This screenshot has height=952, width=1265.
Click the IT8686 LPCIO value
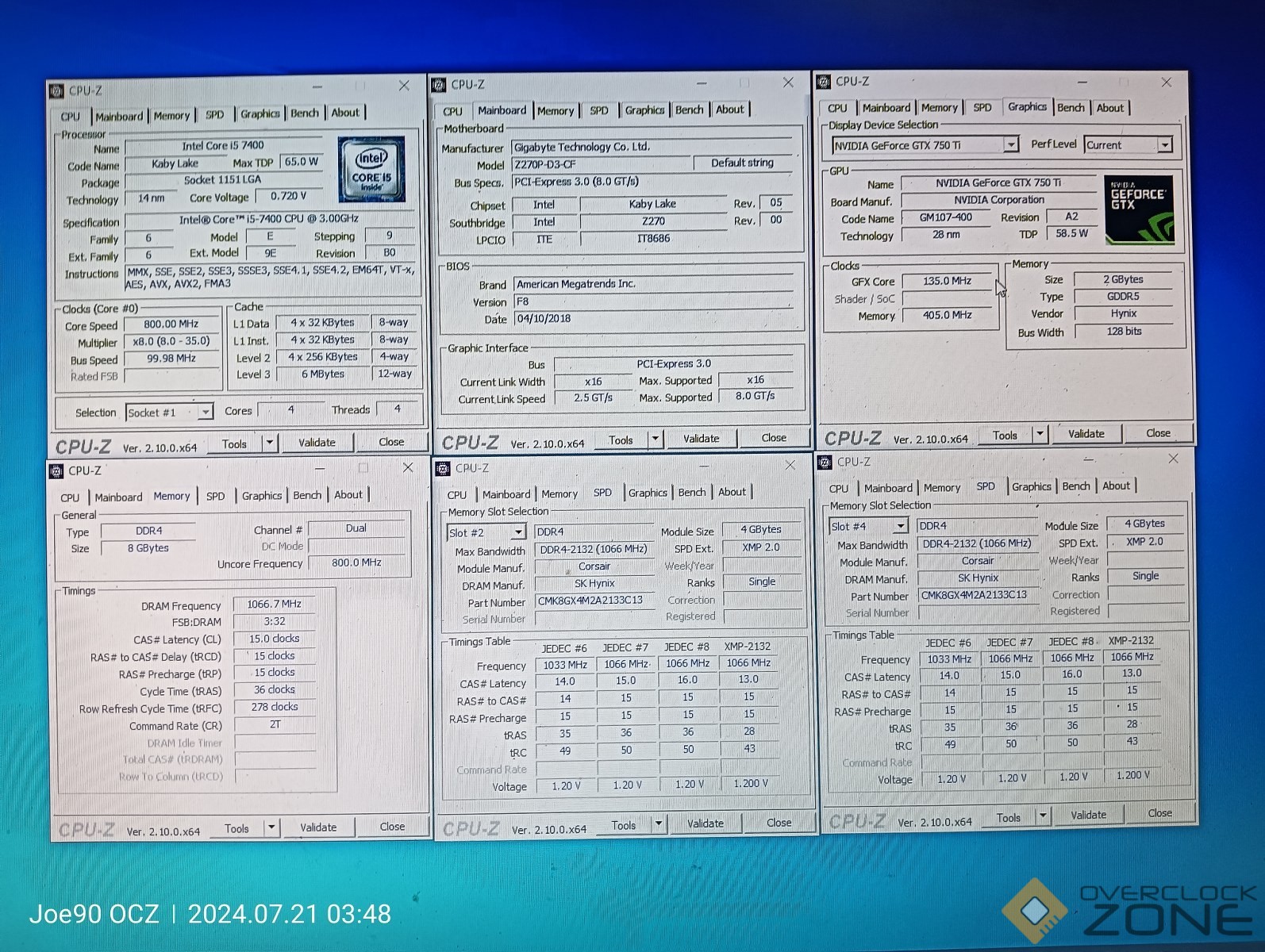(653, 239)
